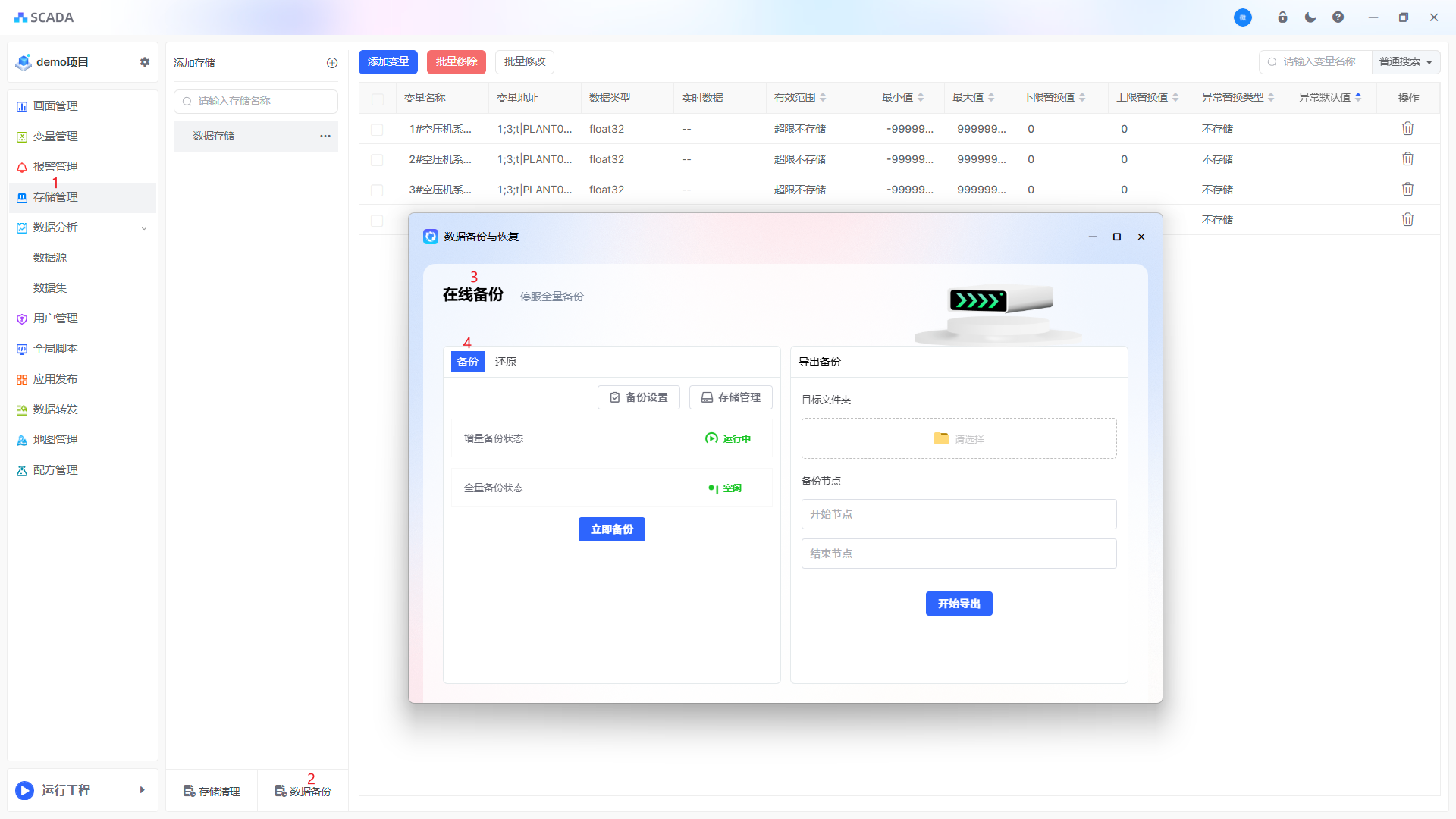Toggle the select-all checkbox in table header
The image size is (1456, 819).
(x=377, y=99)
